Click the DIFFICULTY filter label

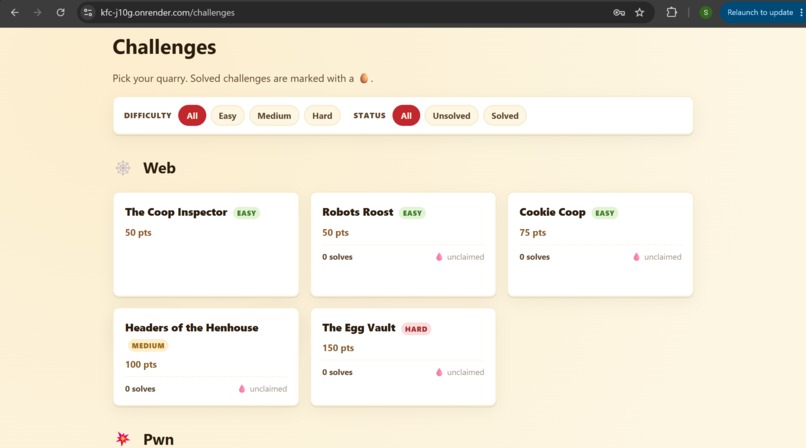148,116
